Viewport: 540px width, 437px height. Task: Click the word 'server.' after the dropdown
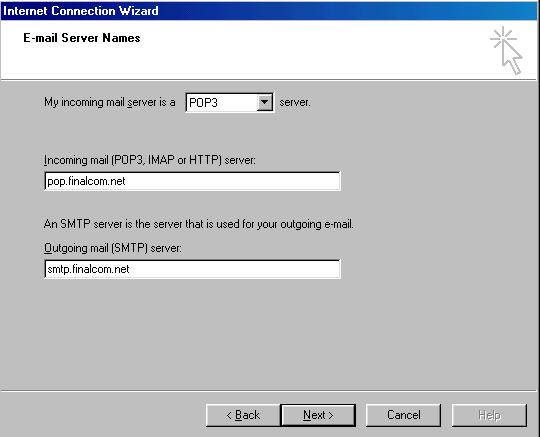(x=295, y=102)
